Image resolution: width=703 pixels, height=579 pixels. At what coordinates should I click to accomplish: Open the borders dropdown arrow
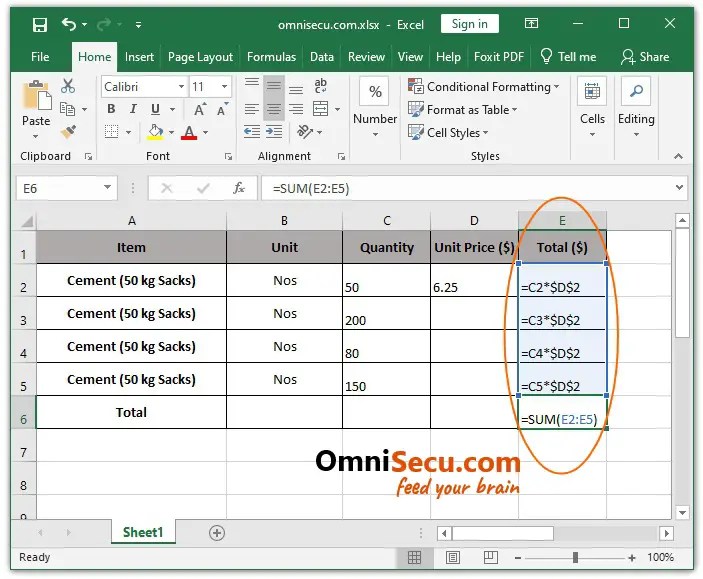[128, 132]
